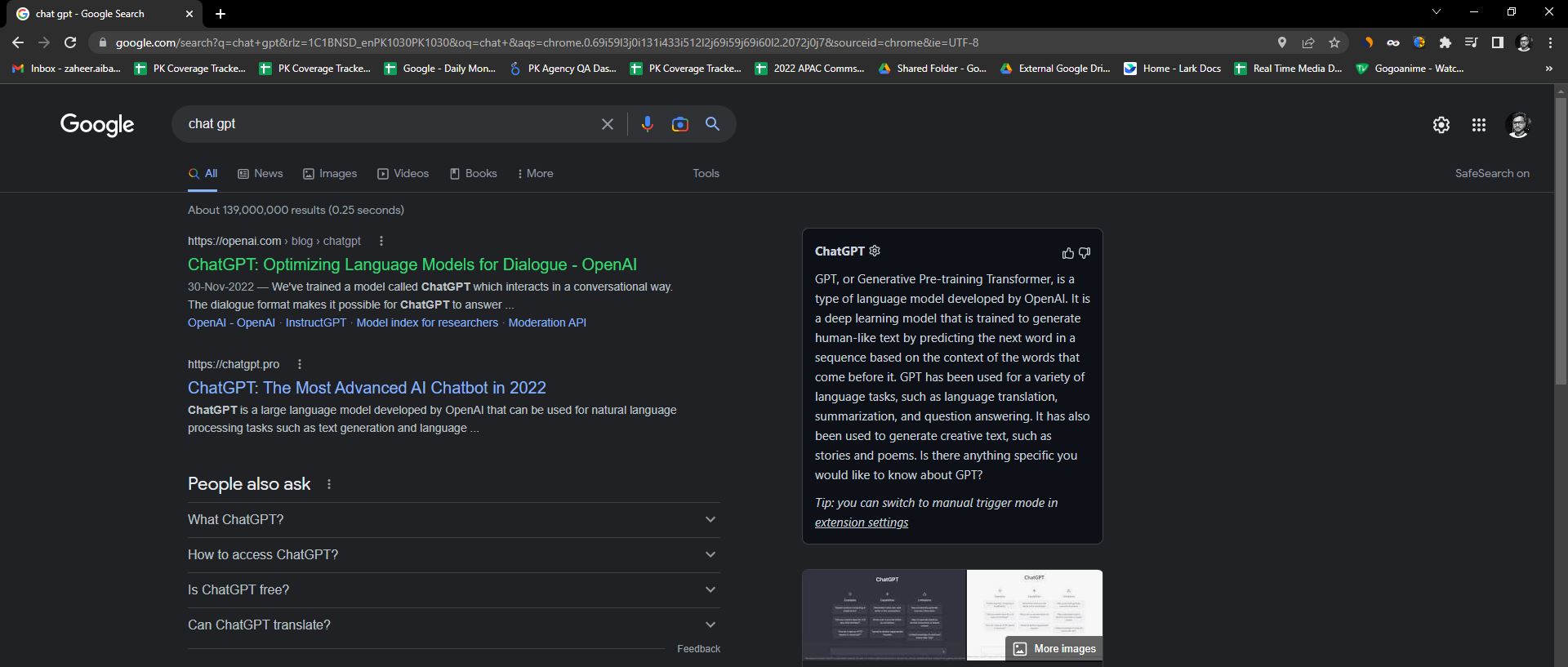Click the Google logo

(x=97, y=125)
